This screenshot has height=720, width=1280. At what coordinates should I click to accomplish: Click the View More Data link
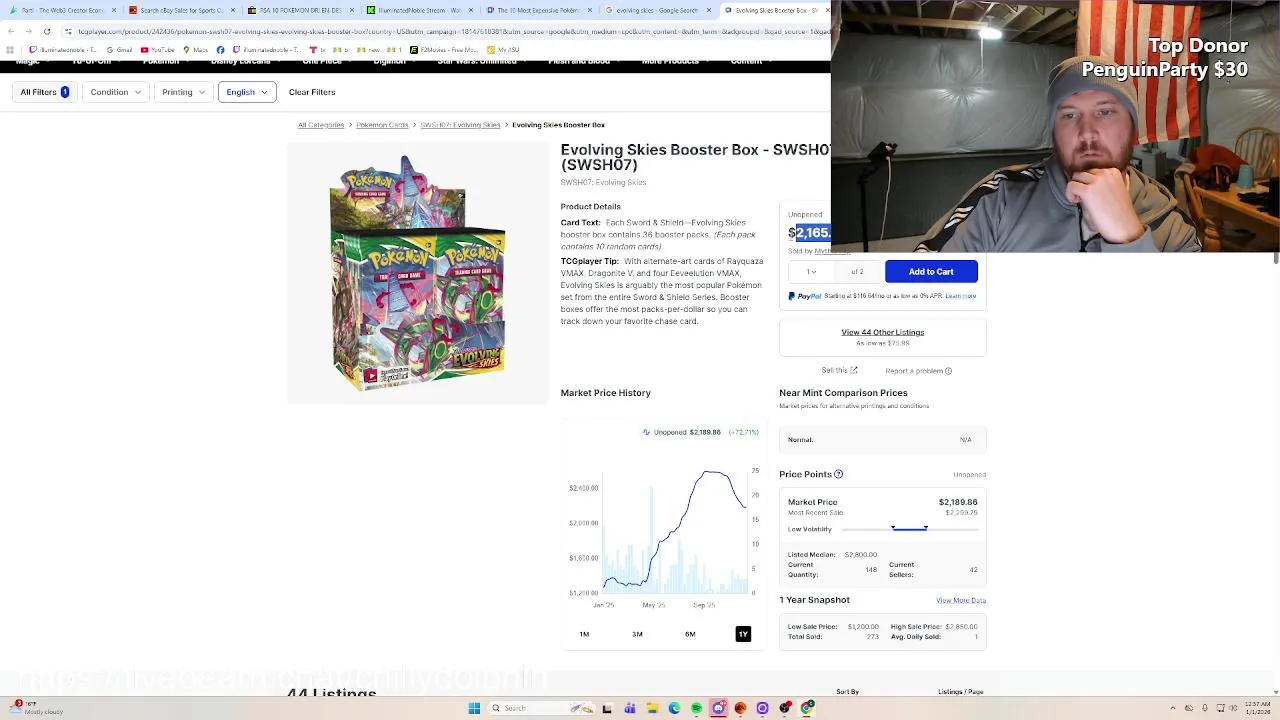[x=961, y=600]
